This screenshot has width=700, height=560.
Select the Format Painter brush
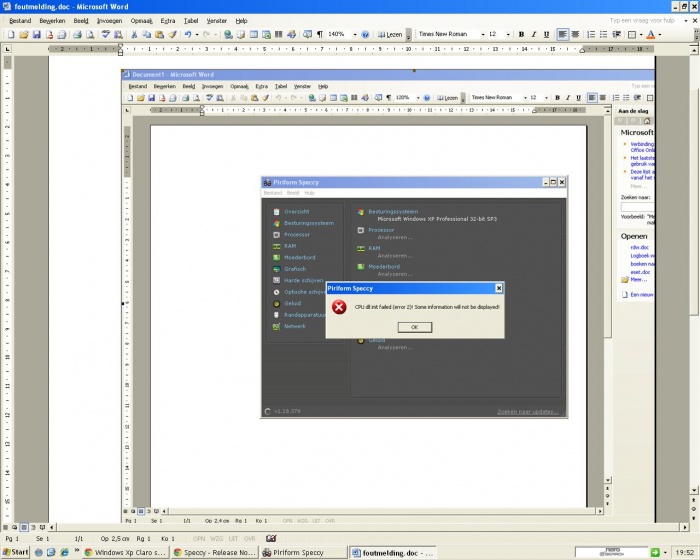172,34
